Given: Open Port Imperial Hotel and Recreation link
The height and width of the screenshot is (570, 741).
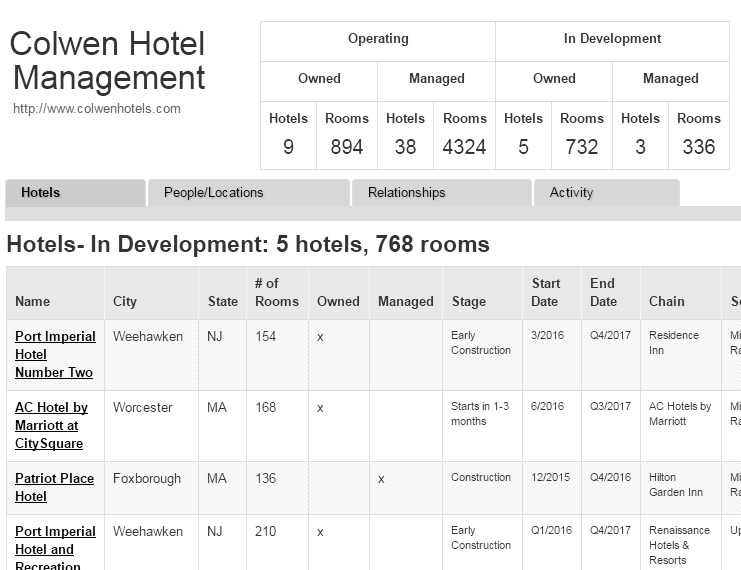Looking at the screenshot, I should click(x=55, y=548).
